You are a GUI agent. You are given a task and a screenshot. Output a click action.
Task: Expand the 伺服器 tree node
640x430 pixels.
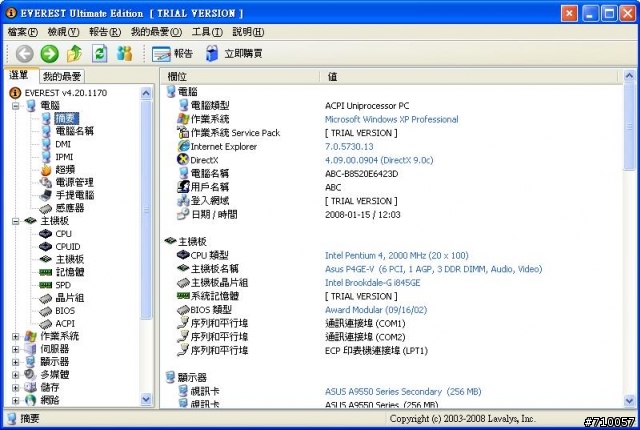click(x=16, y=349)
